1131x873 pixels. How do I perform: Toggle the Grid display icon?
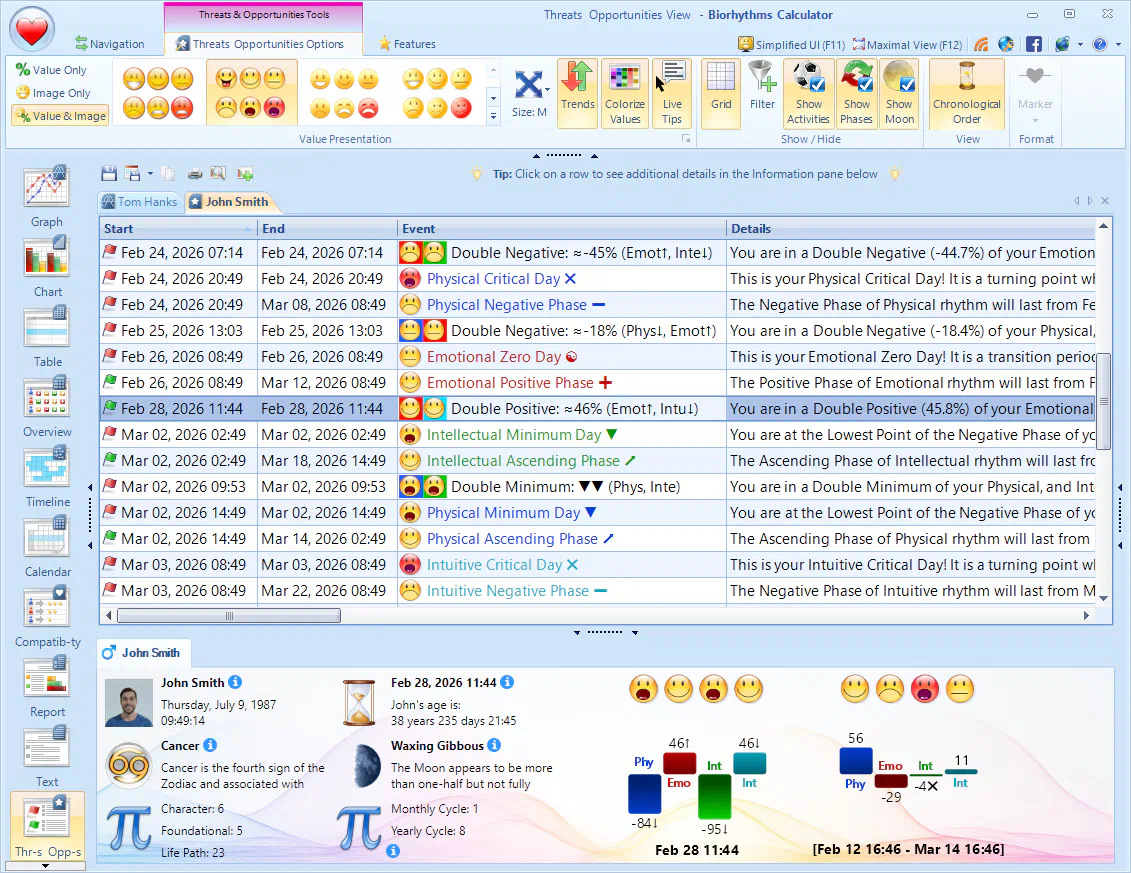721,86
